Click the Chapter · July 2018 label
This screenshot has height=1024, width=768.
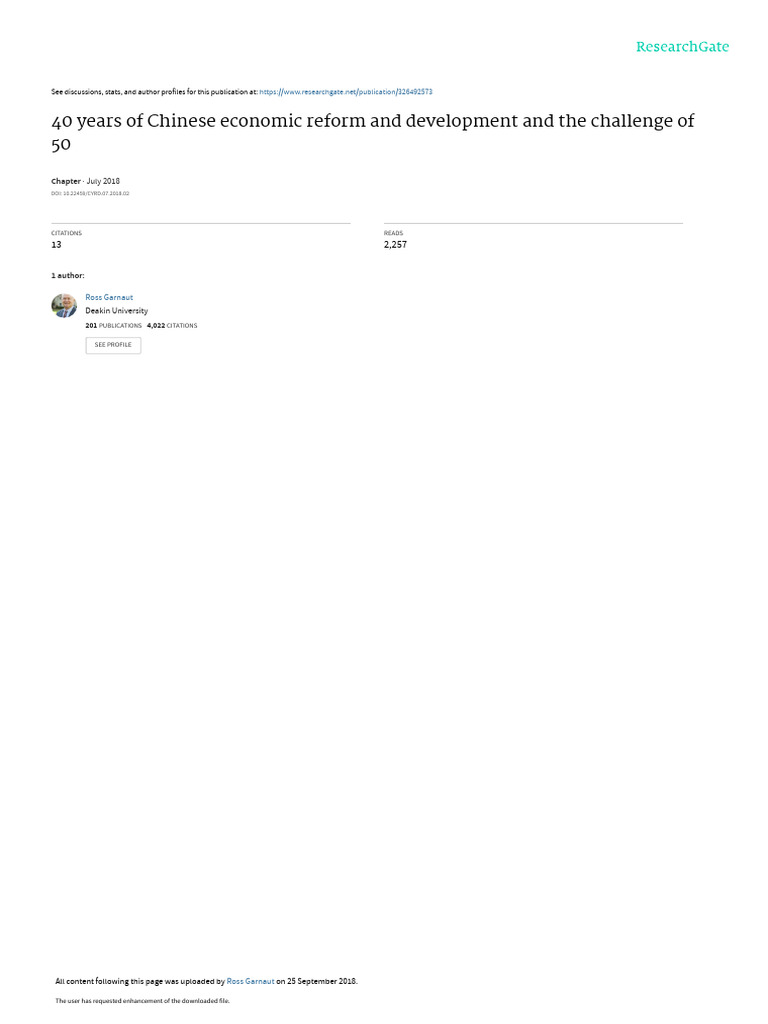tap(86, 181)
